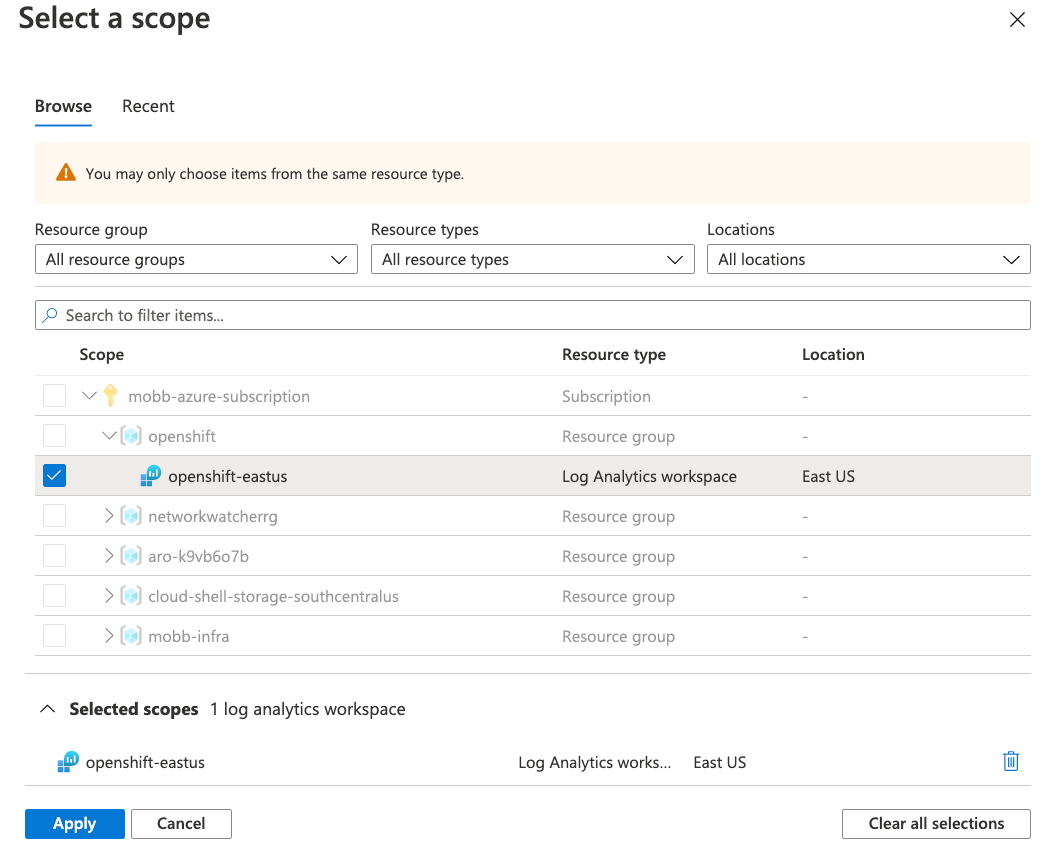Check the aro-k9vb6o7b resource group checkbox
The image size is (1052, 852).
tap(53, 555)
